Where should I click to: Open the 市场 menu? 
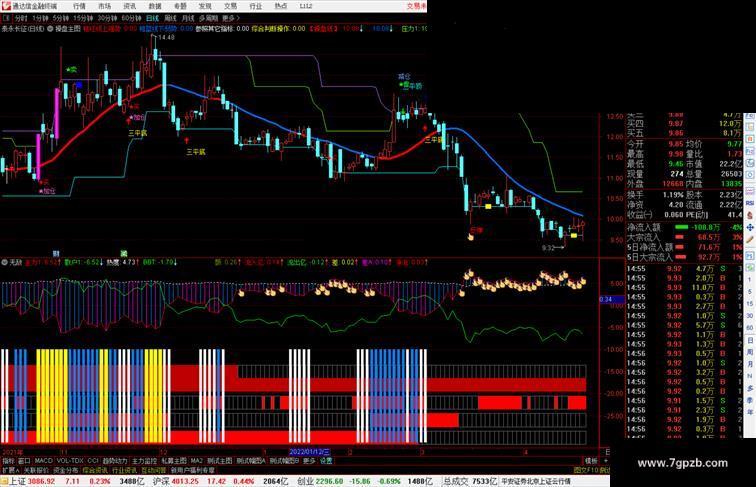coord(104,6)
